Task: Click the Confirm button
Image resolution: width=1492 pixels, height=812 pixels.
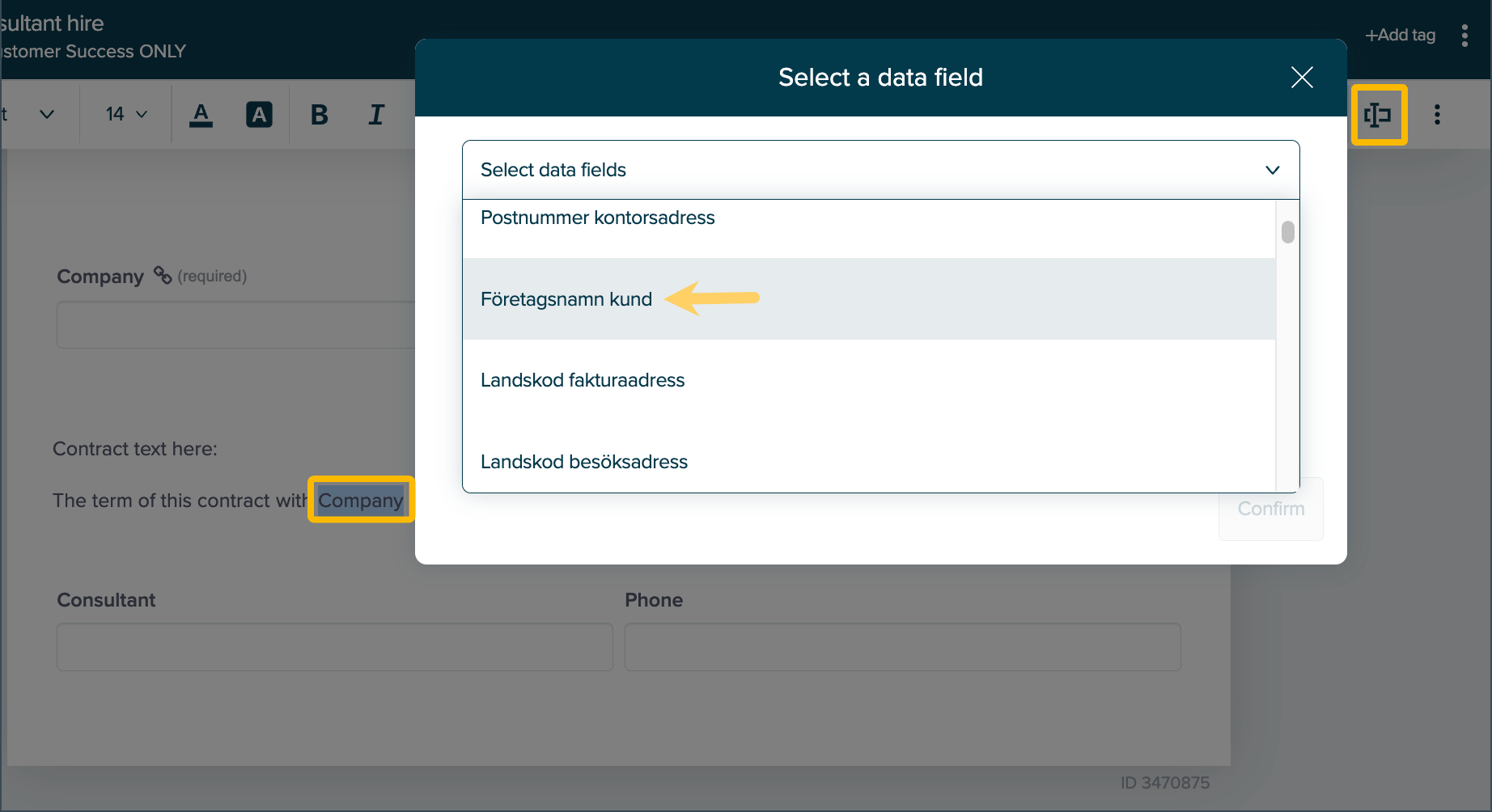Action: pyautogui.click(x=1270, y=509)
